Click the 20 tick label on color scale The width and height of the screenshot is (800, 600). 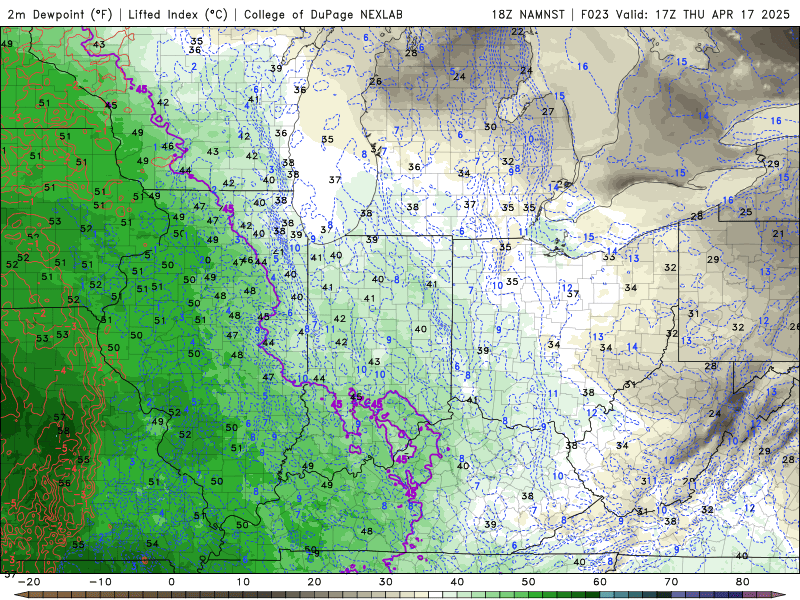click(x=314, y=582)
